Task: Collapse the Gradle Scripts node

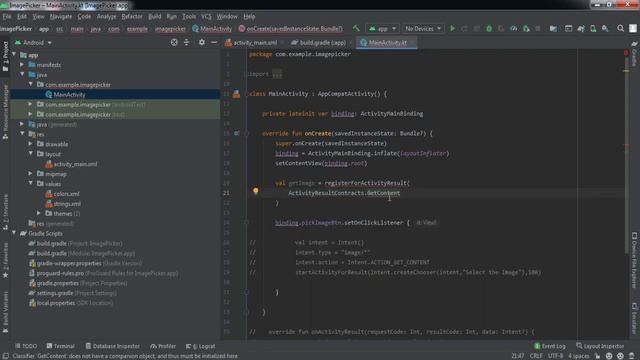Action: tap(14, 233)
